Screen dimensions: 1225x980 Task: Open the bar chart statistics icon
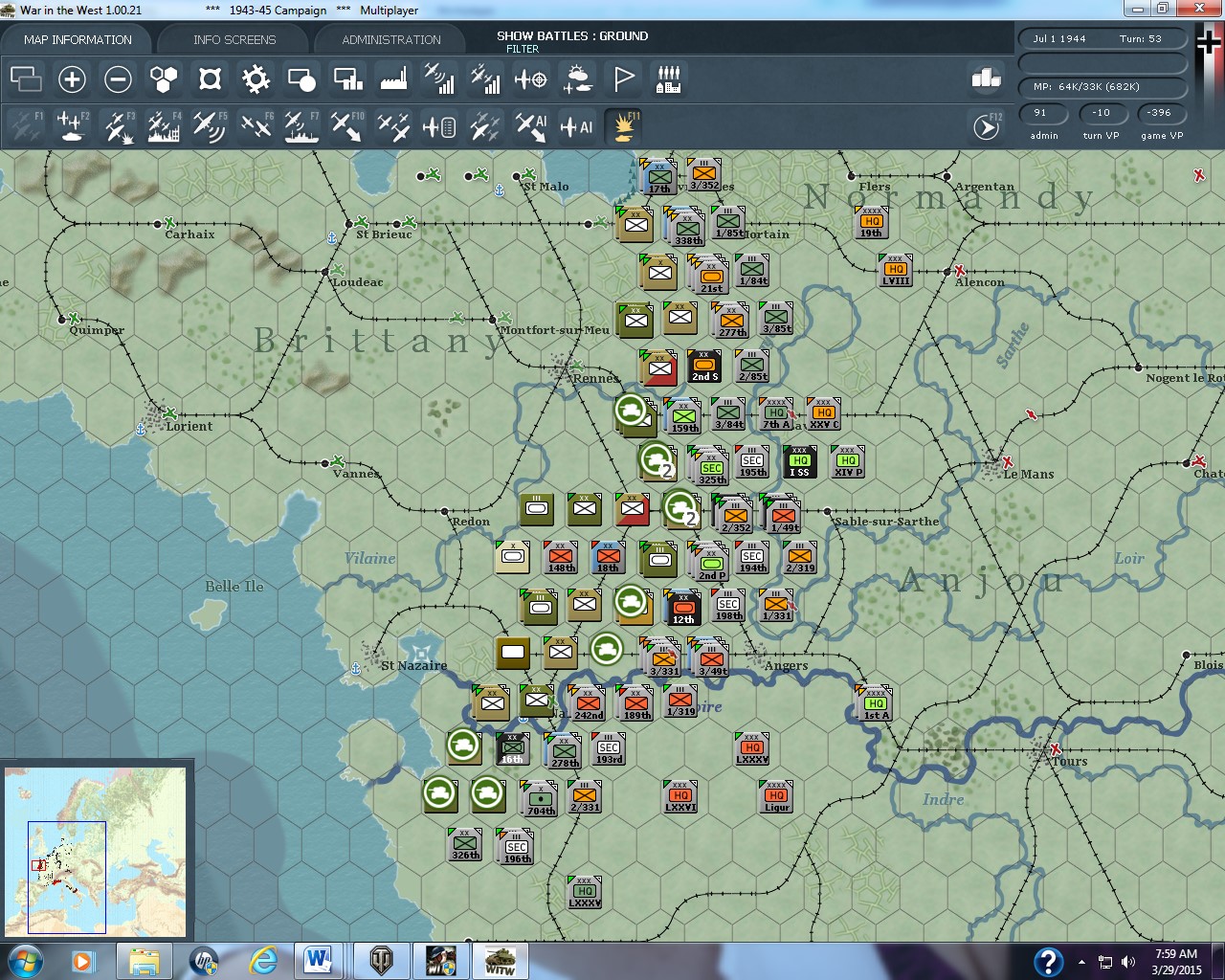pos(986,78)
